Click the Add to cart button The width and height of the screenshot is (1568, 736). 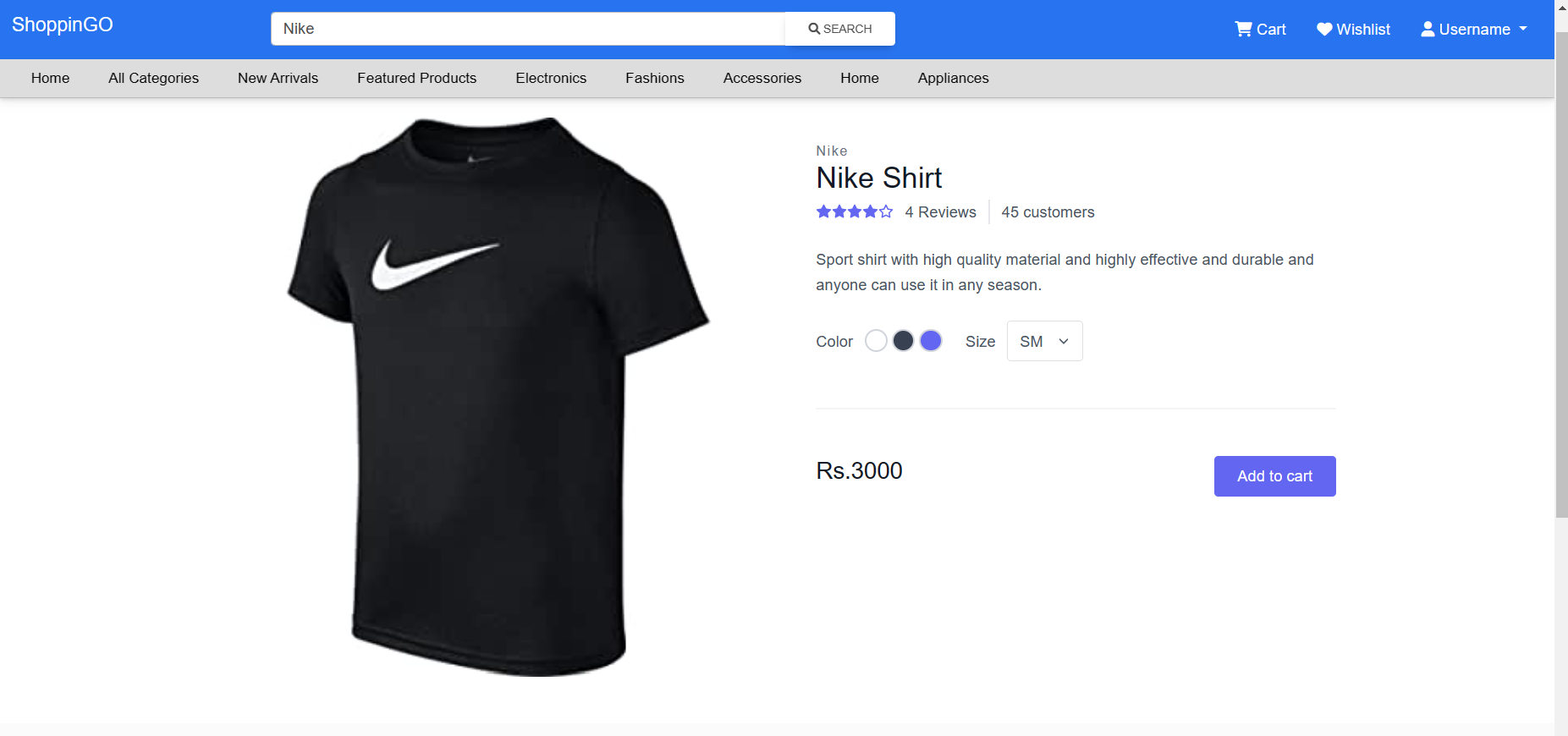coord(1274,475)
